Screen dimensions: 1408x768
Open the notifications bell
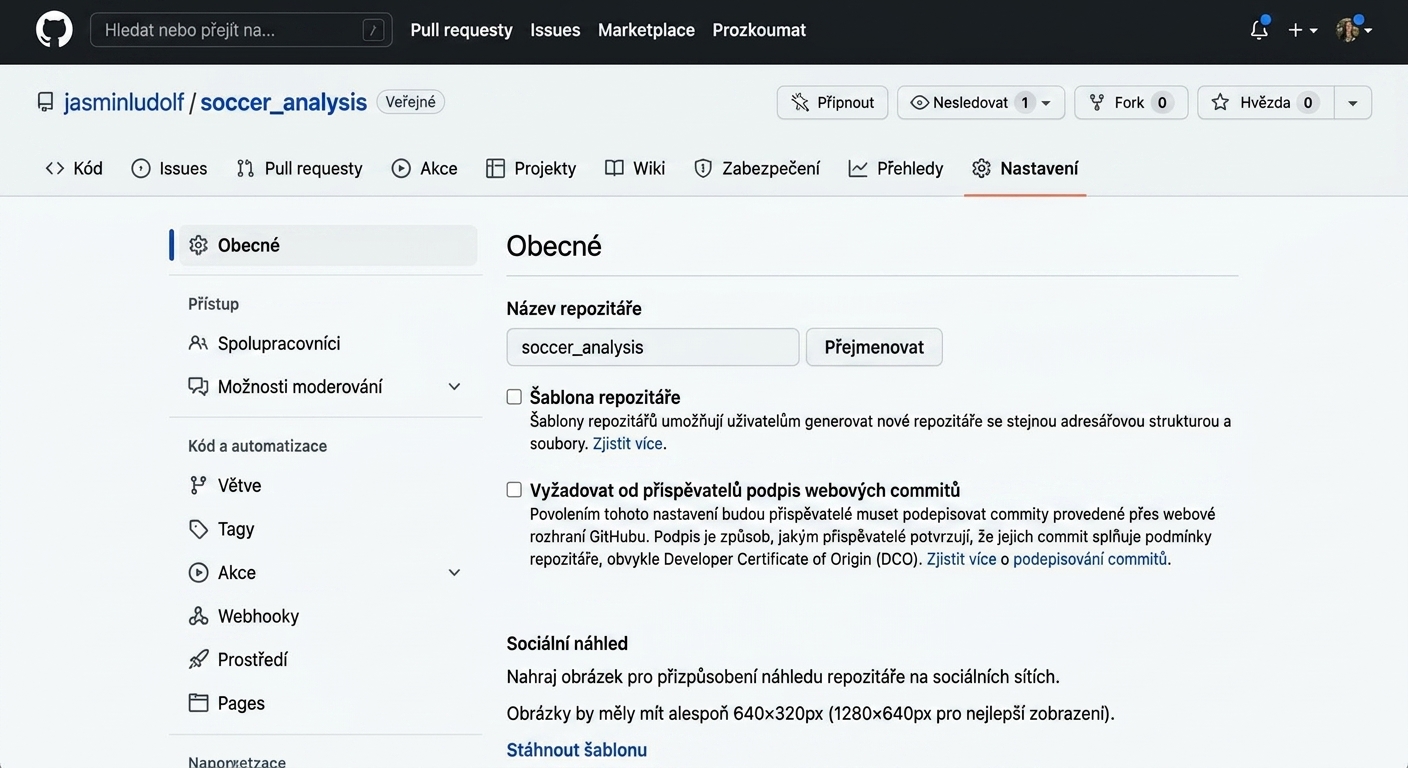(x=1259, y=30)
